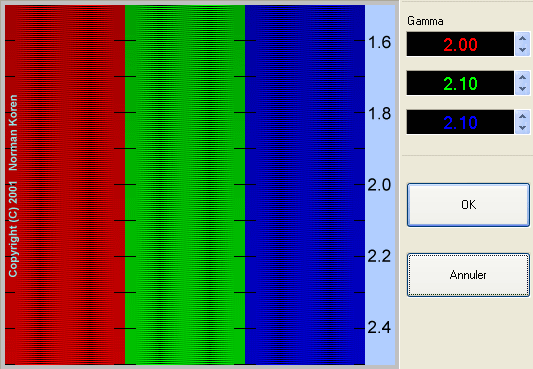Click the 2.0 mark on gamma scale
533x369 pixels.
[379, 185]
